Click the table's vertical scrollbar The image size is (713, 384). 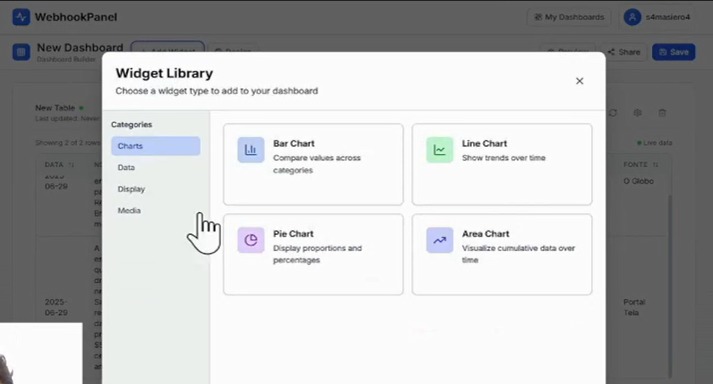click(669, 287)
